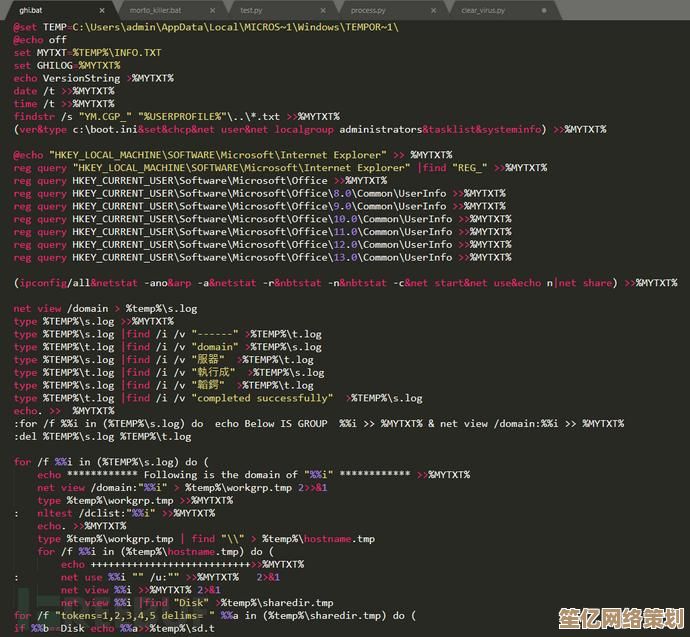Click the 'type %TEMP%\s.log >>%MYTXT%' line

click(x=94, y=321)
